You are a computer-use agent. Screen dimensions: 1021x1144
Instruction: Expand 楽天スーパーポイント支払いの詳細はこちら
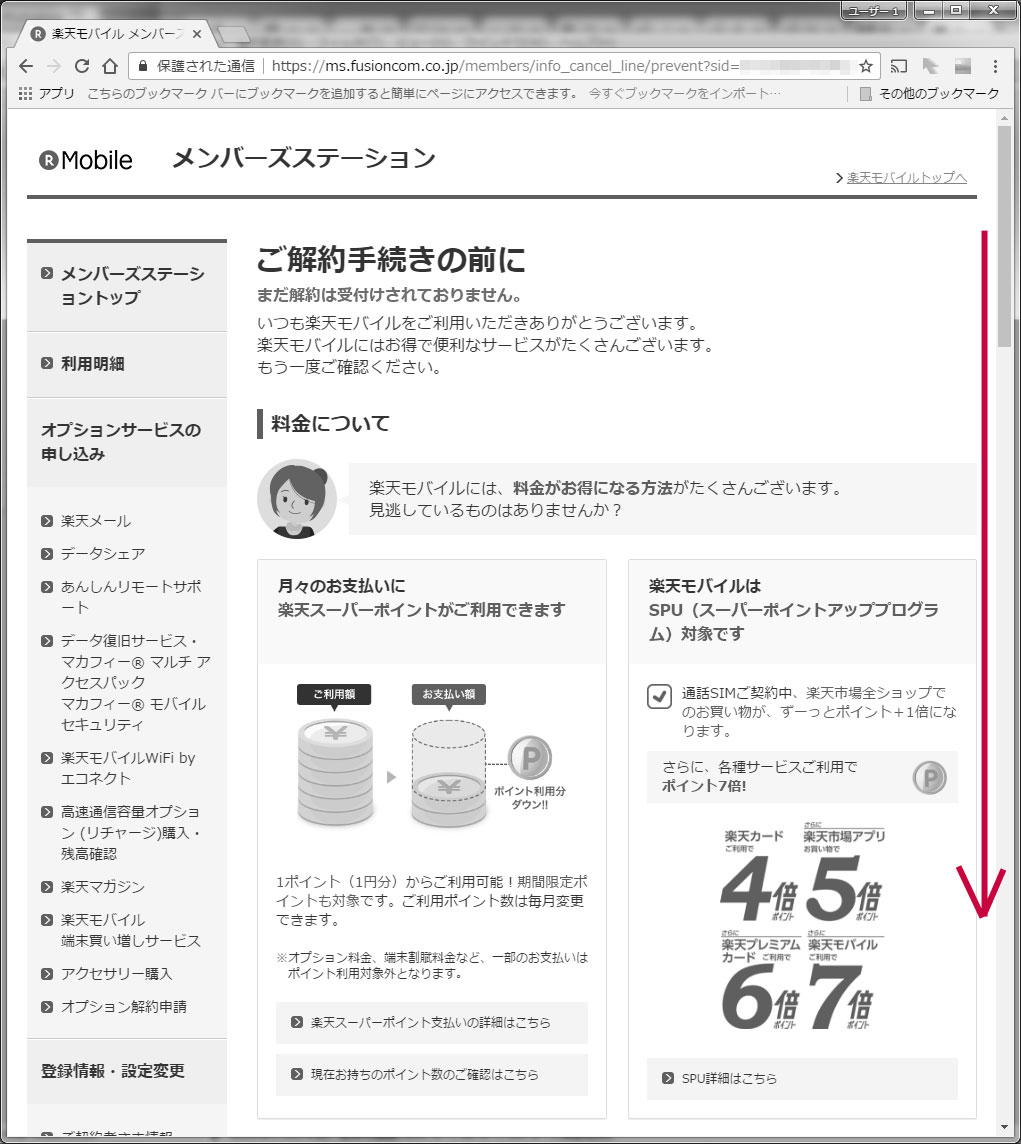pyautogui.click(x=431, y=1023)
